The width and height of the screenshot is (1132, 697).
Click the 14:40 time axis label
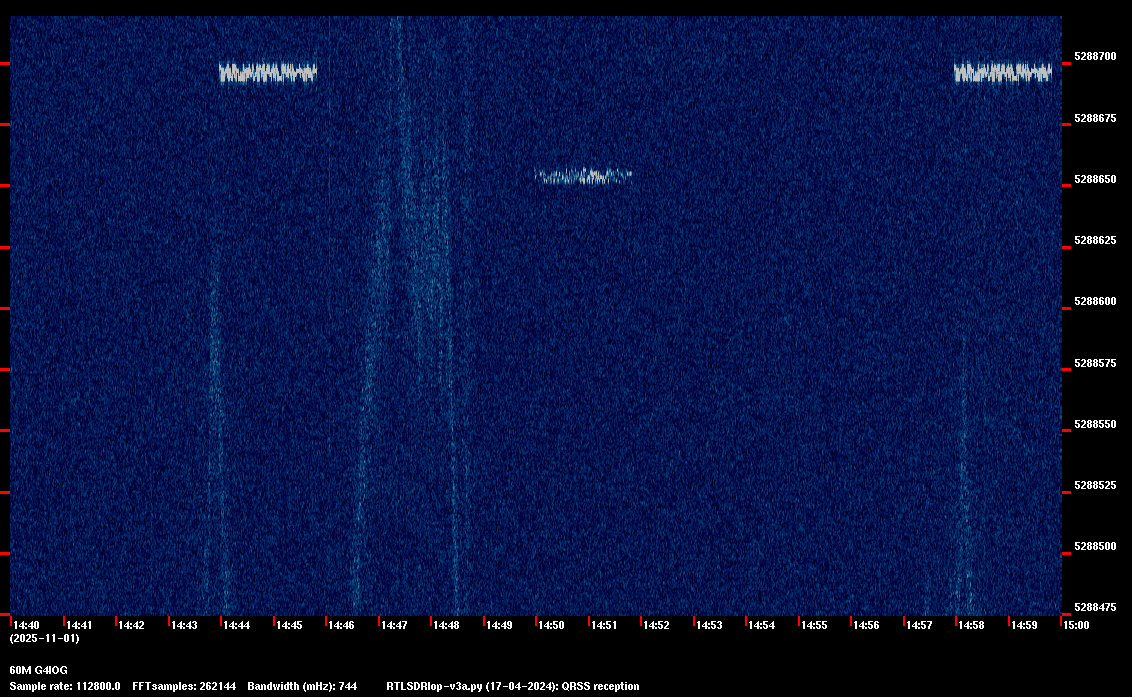click(x=27, y=625)
